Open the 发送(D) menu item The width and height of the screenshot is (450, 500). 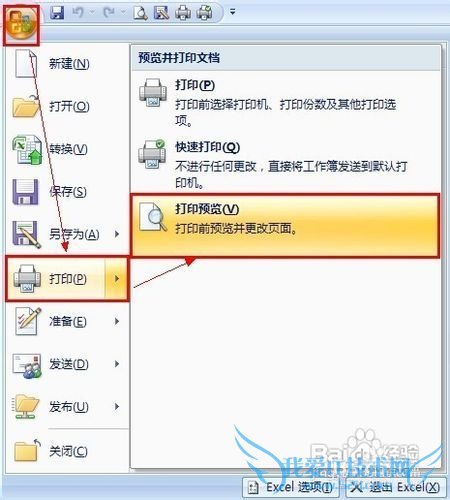67,364
